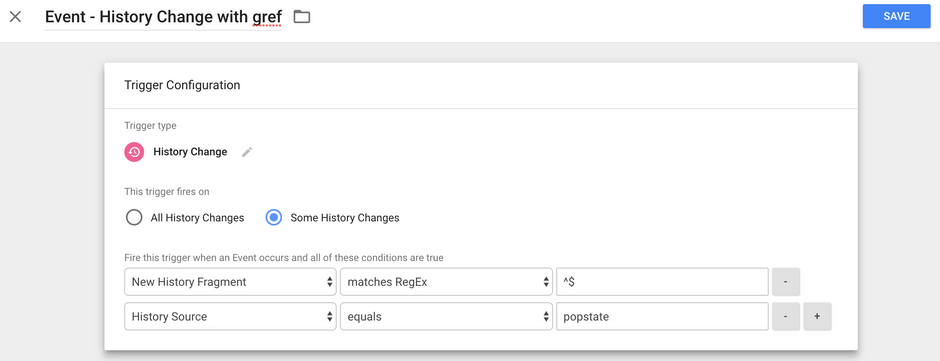This screenshot has height=361, width=940.
Task: Click the Some History Changes label text
Action: (345, 218)
